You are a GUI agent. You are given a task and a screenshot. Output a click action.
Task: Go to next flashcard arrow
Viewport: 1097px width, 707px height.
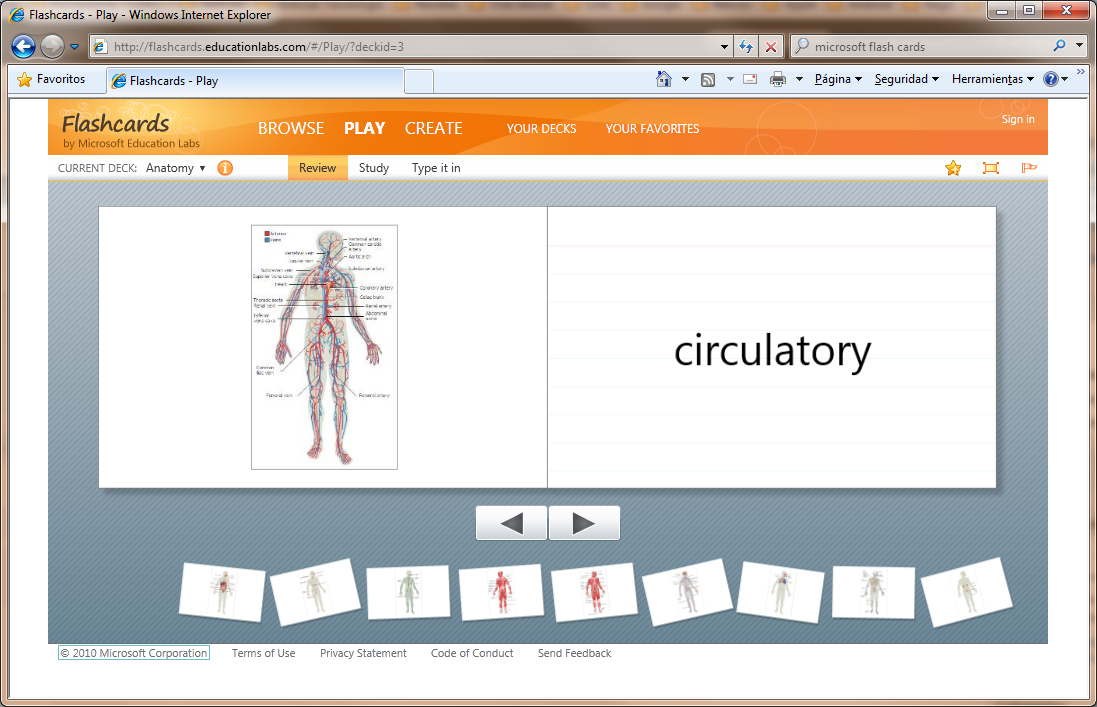tap(584, 523)
